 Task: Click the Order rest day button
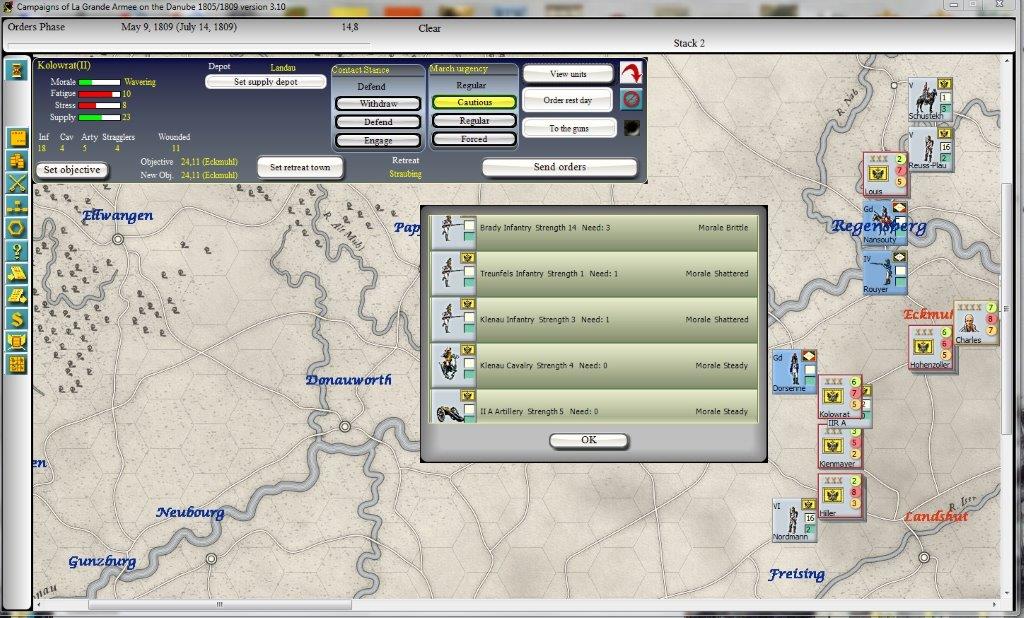pyautogui.click(x=568, y=101)
